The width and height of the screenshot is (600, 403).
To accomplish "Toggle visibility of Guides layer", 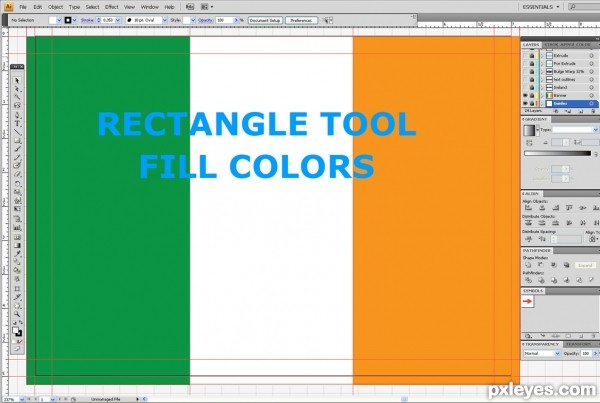I will coord(525,103).
